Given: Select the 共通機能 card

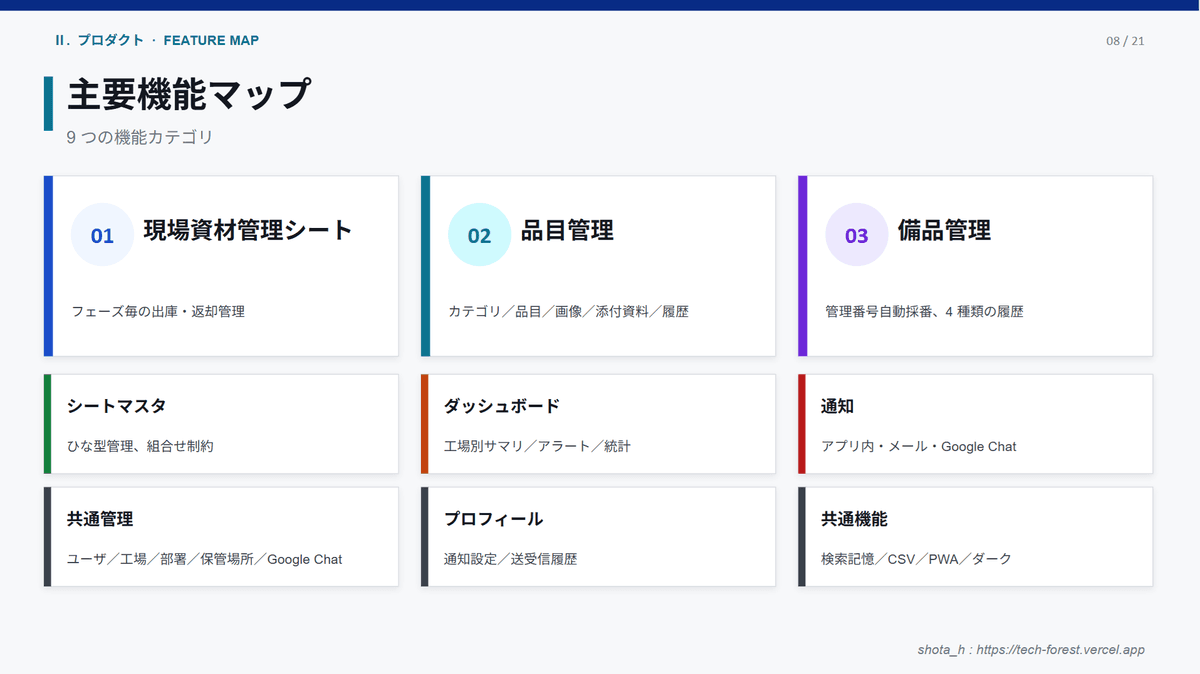Looking at the screenshot, I should 975,537.
